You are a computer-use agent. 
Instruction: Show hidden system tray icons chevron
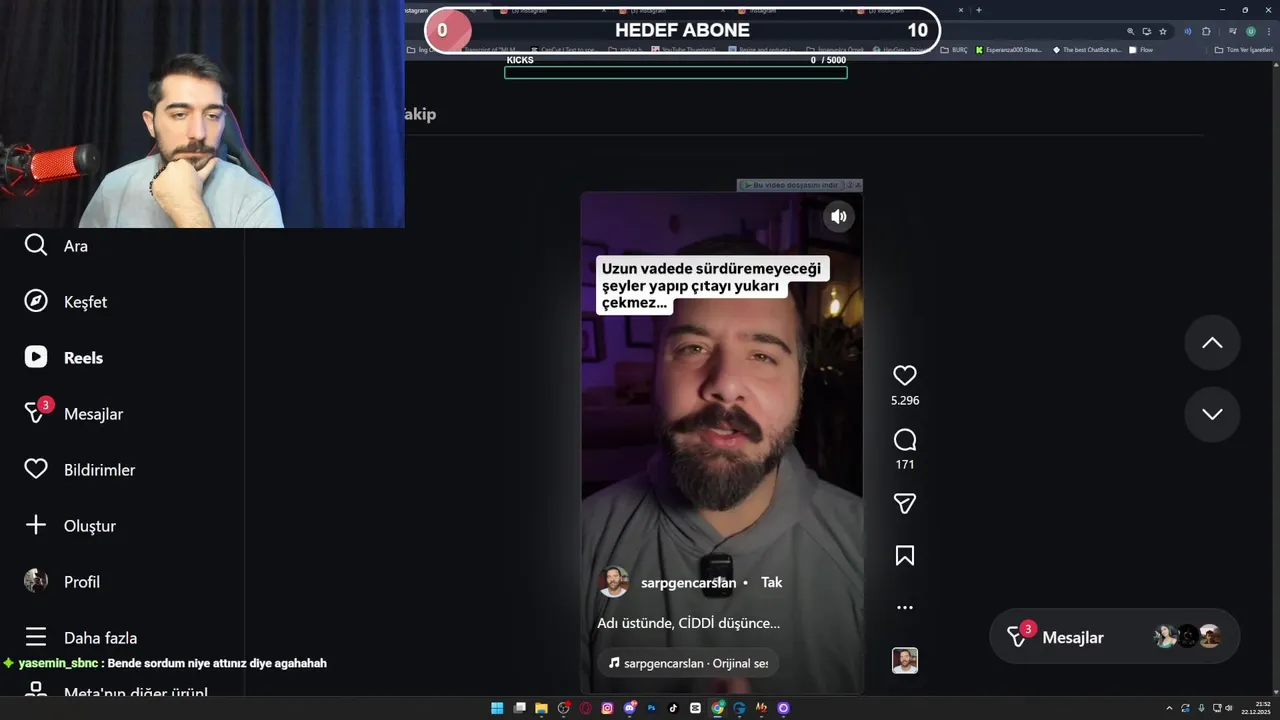coord(1169,708)
